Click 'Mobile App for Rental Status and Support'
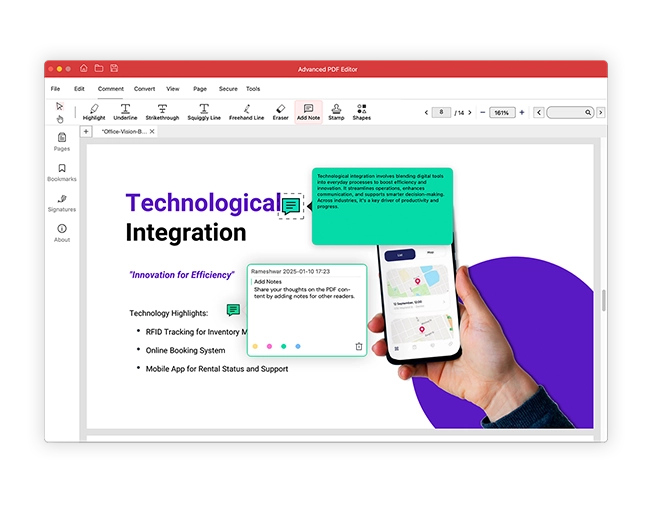This screenshot has width=652, height=506. coord(217,369)
